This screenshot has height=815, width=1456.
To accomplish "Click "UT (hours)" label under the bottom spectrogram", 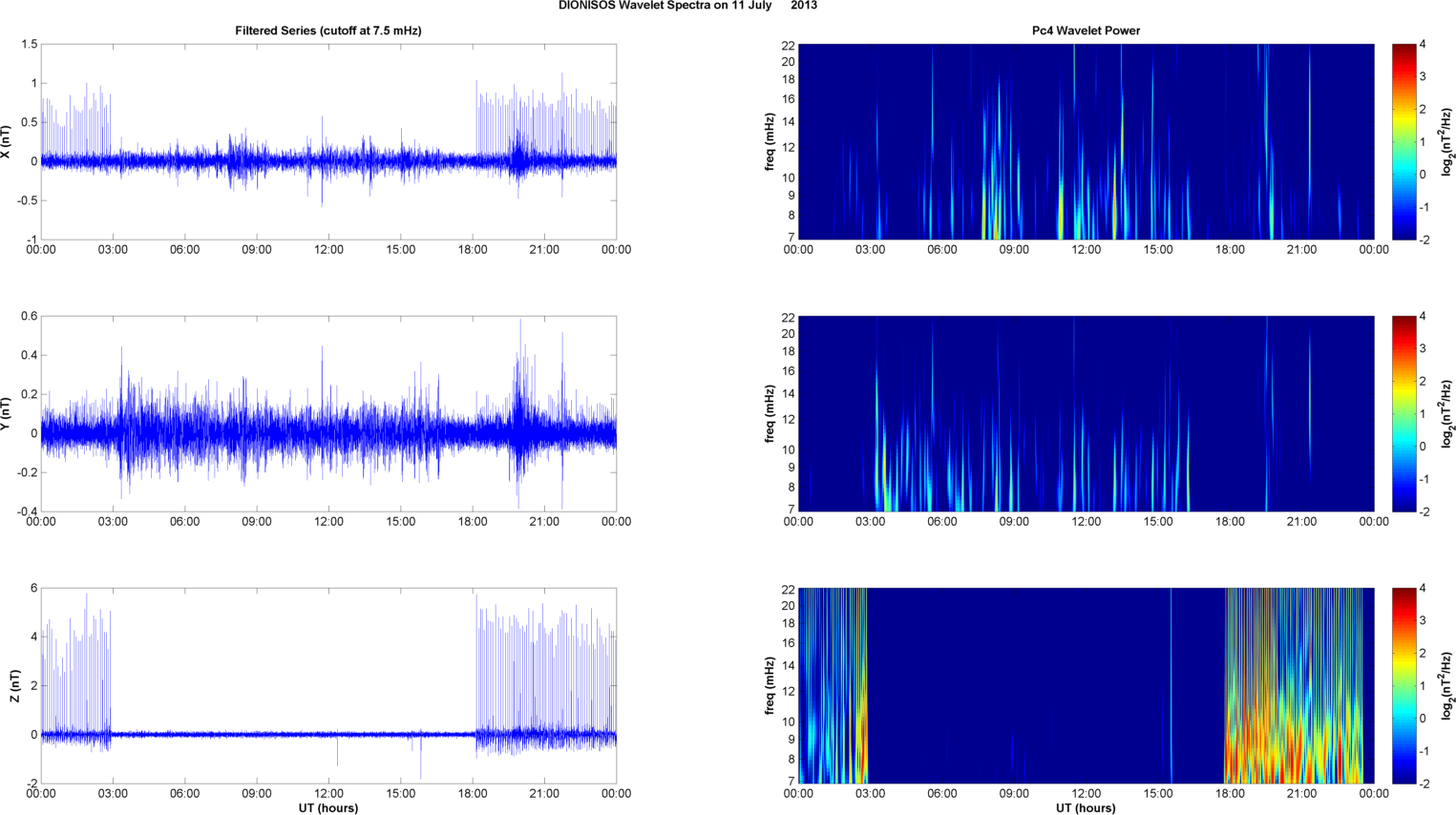I will (1086, 808).
